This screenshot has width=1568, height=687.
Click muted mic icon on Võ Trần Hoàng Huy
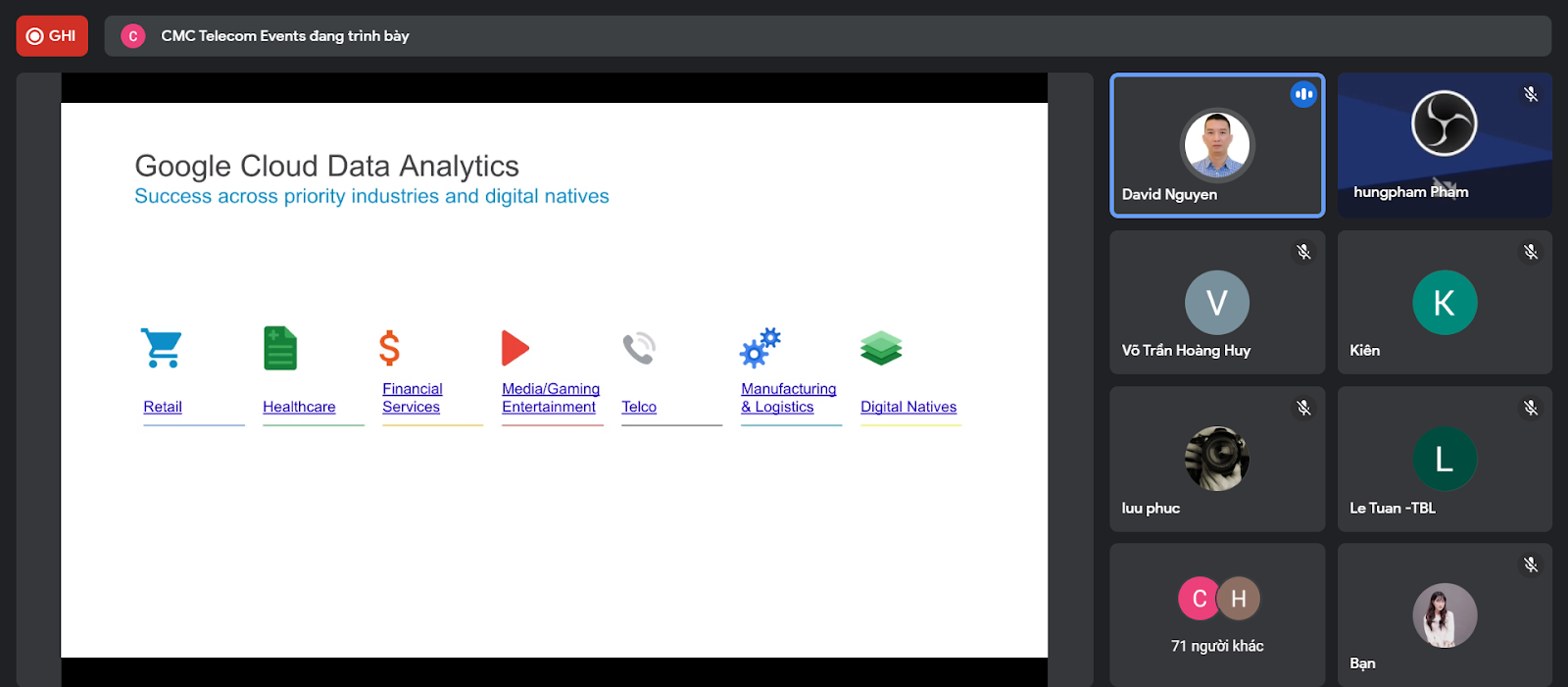coord(1303,252)
